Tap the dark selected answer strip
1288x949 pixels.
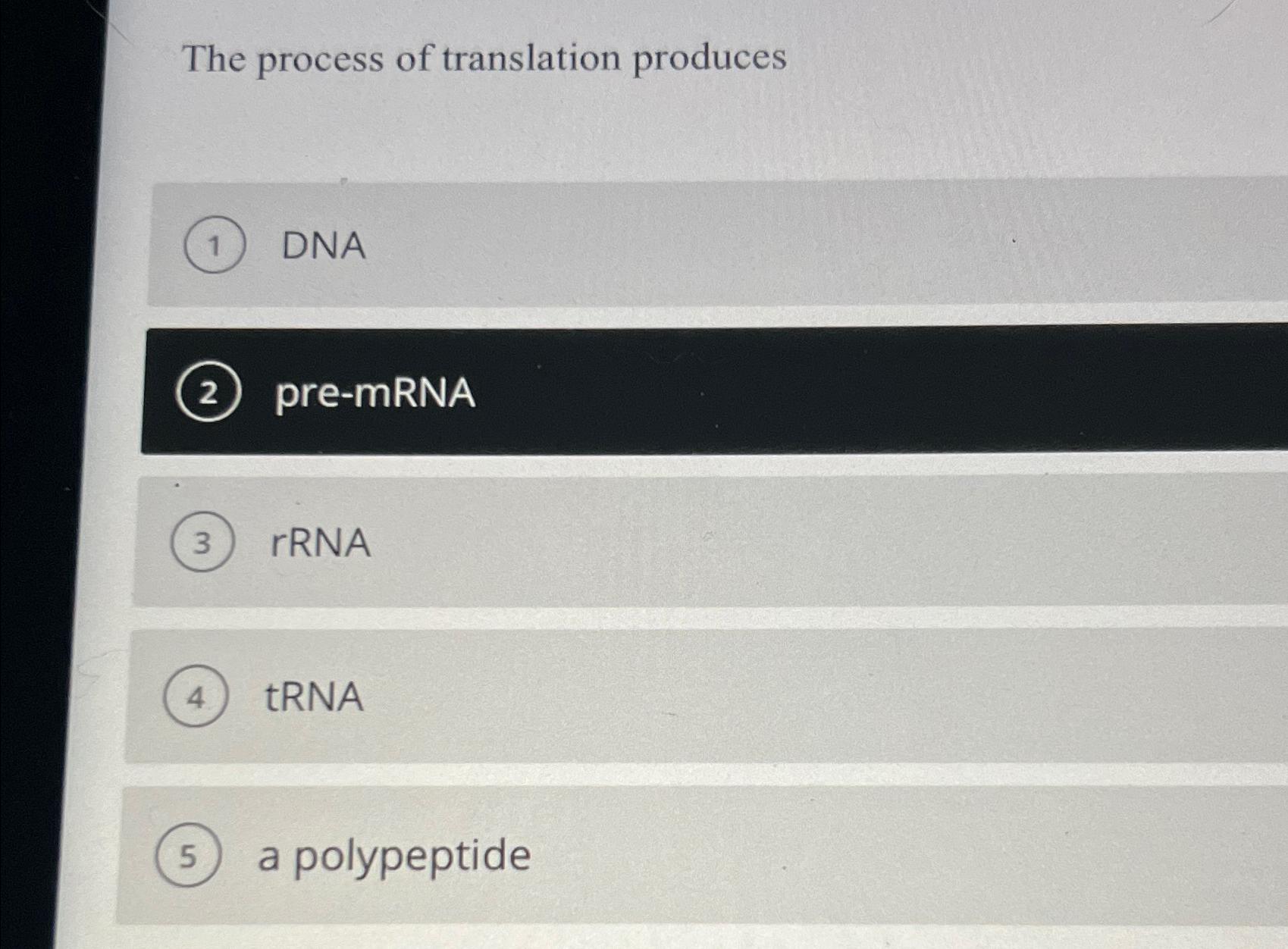click(x=682, y=390)
